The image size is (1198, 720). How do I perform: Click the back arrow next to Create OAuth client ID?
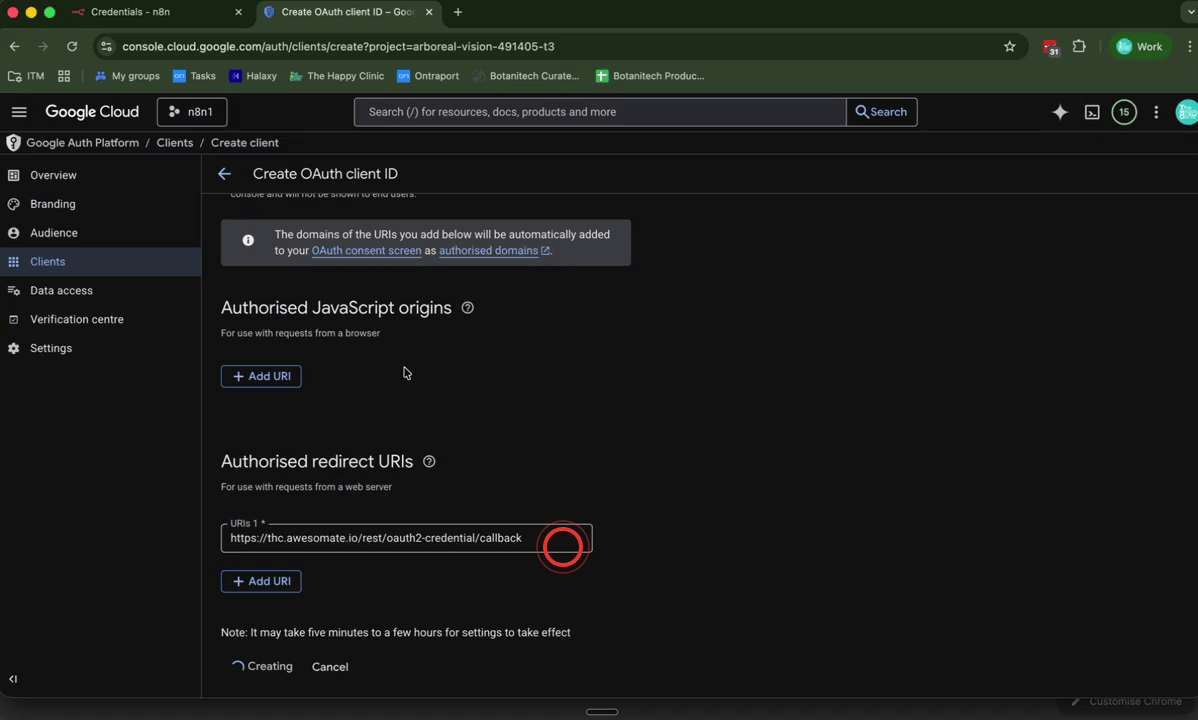click(x=224, y=173)
